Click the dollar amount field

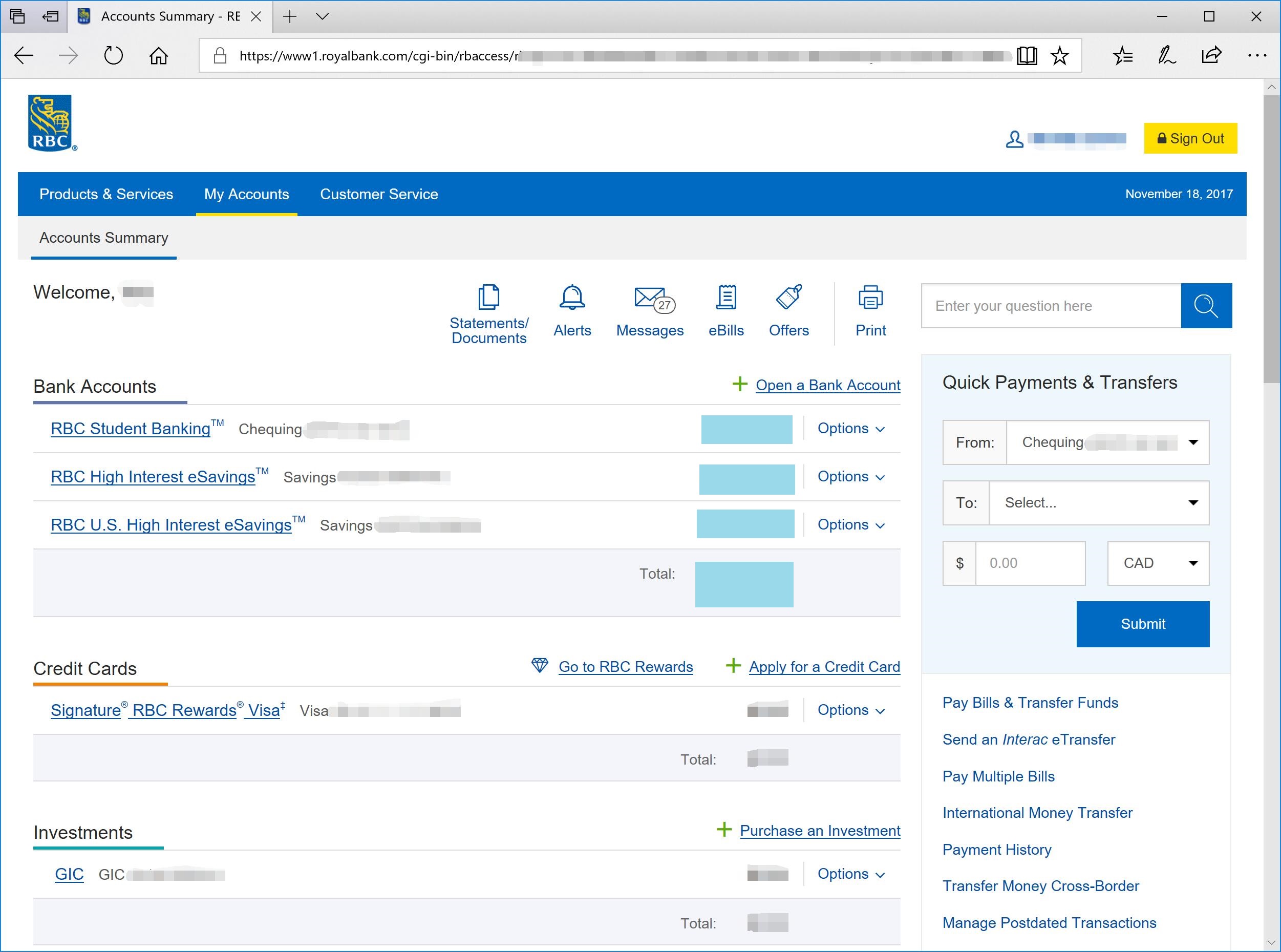click(1031, 563)
